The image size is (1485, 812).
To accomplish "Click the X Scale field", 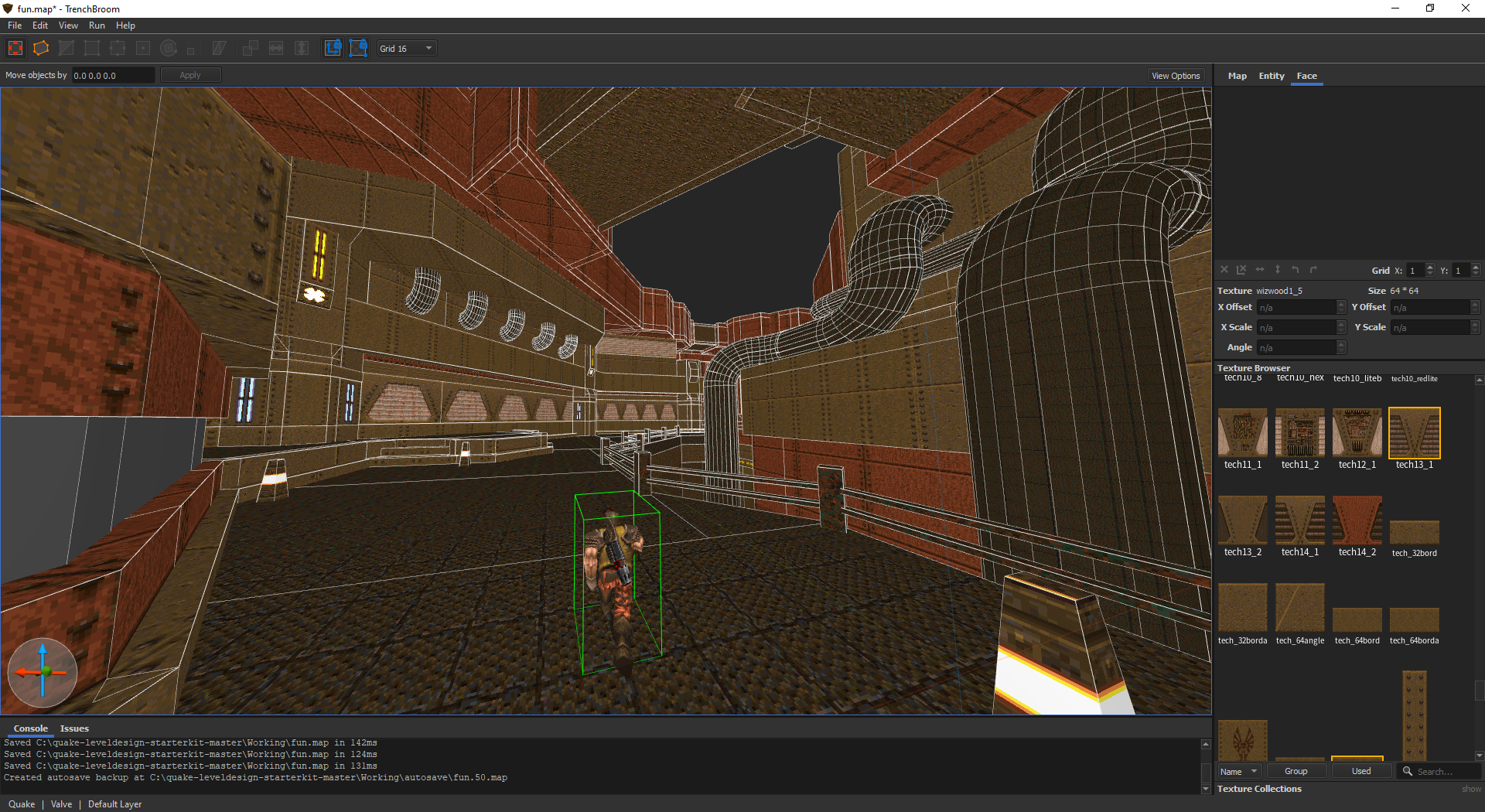I will point(1302,328).
